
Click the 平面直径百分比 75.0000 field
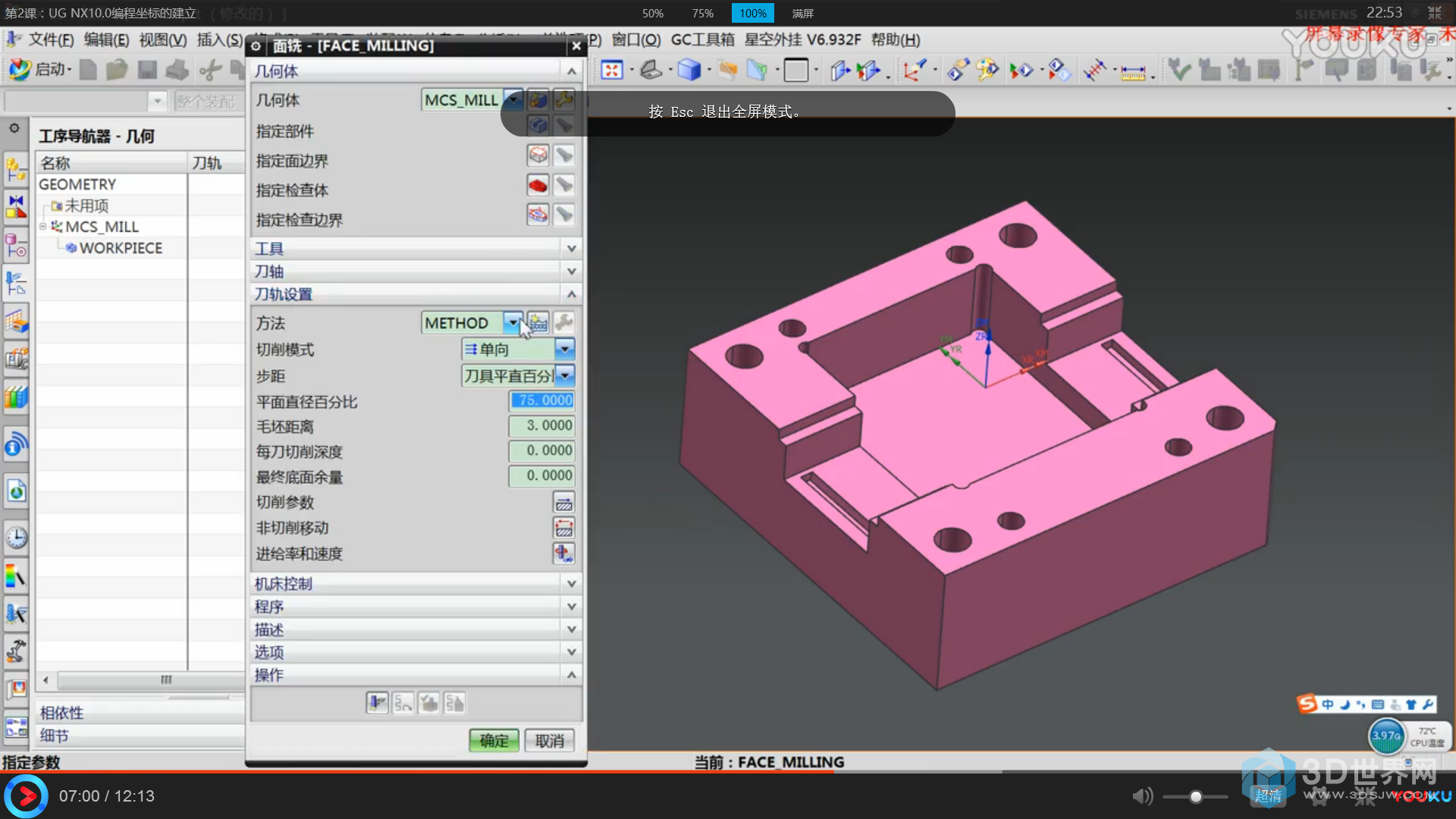[x=542, y=400]
